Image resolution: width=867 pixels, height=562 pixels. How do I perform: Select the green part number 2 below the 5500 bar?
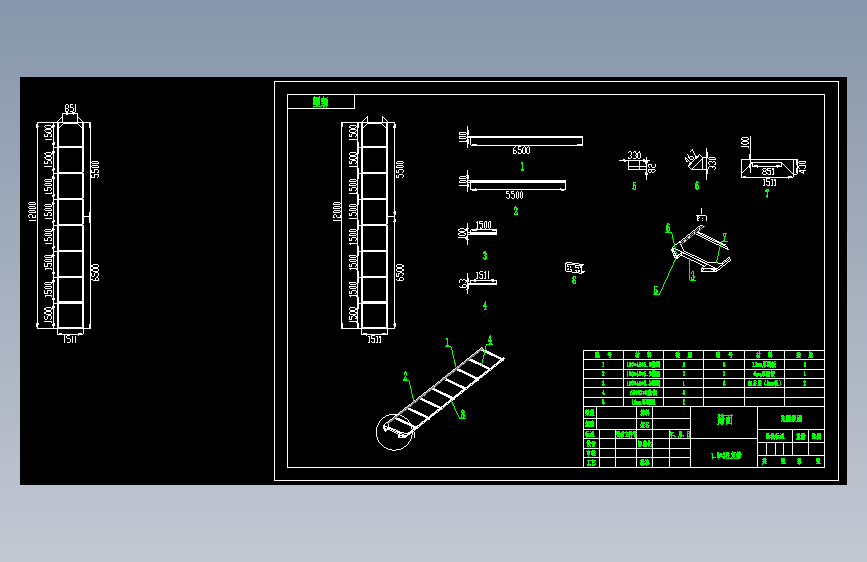(x=516, y=211)
